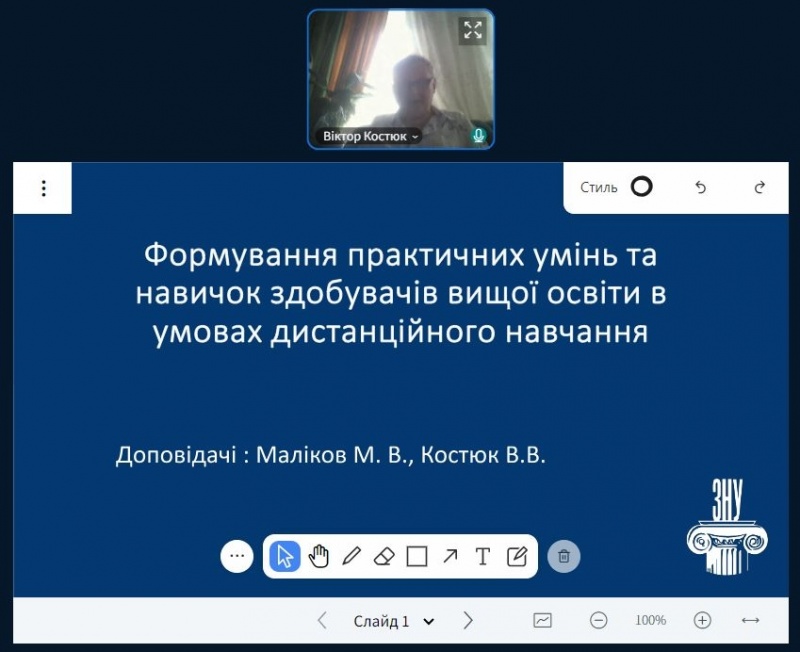Image resolution: width=800 pixels, height=652 pixels.
Task: Select the Pencil drawing tool
Action: point(352,556)
